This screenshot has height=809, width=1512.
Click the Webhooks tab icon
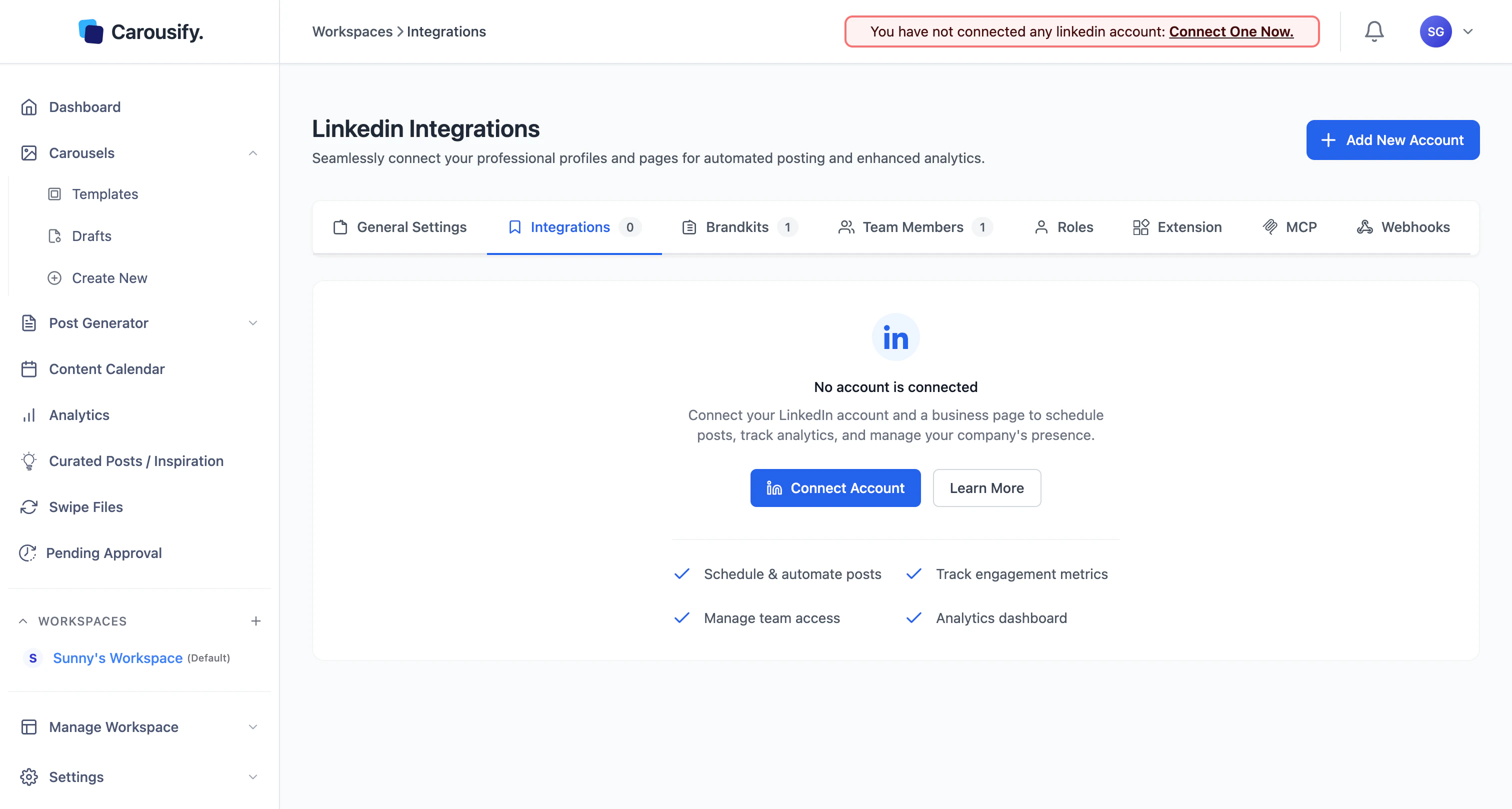(1364, 227)
